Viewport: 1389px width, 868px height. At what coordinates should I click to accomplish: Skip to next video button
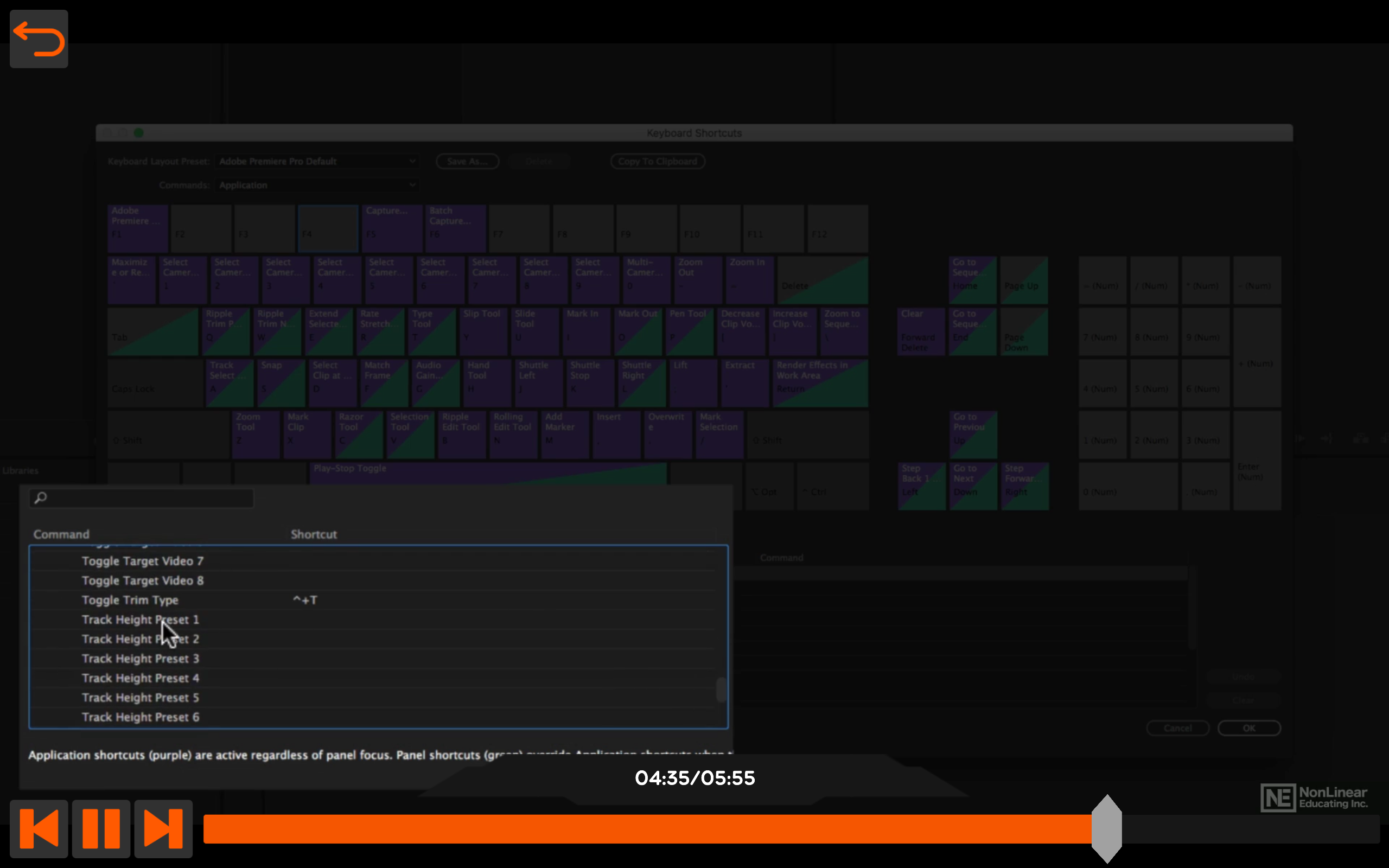[x=163, y=828]
